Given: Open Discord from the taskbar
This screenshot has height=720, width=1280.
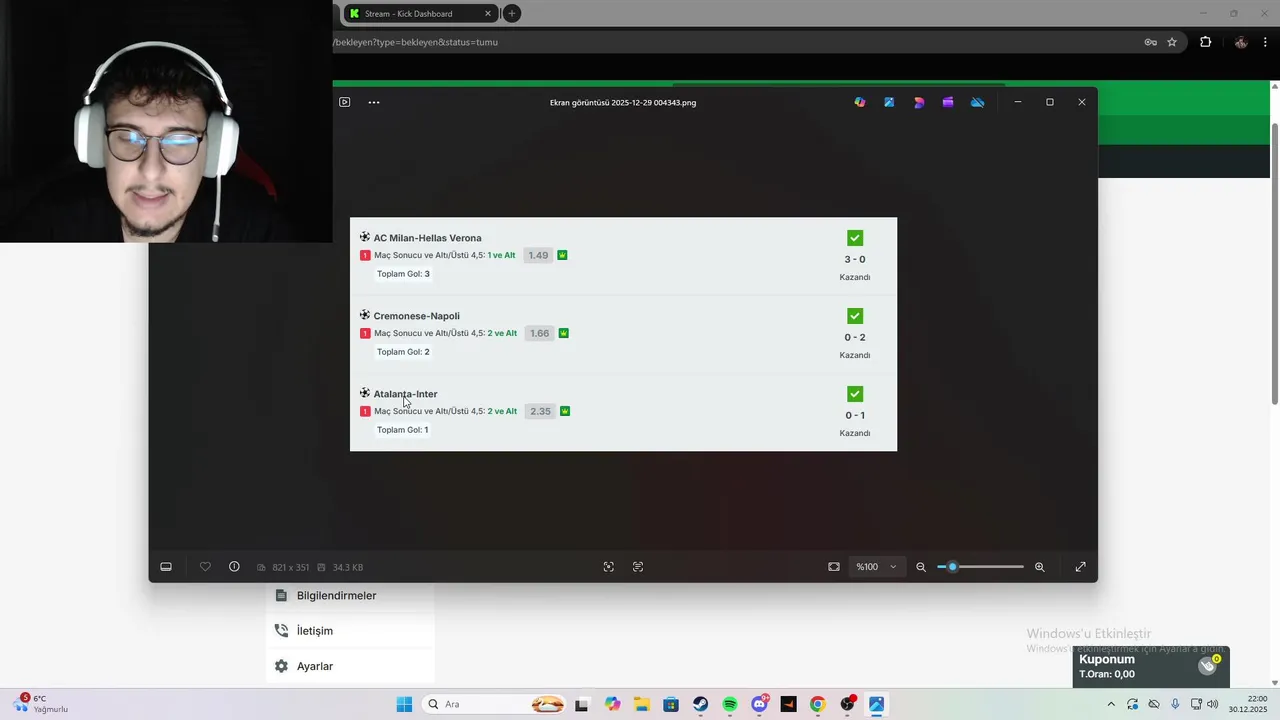Looking at the screenshot, I should tap(760, 704).
